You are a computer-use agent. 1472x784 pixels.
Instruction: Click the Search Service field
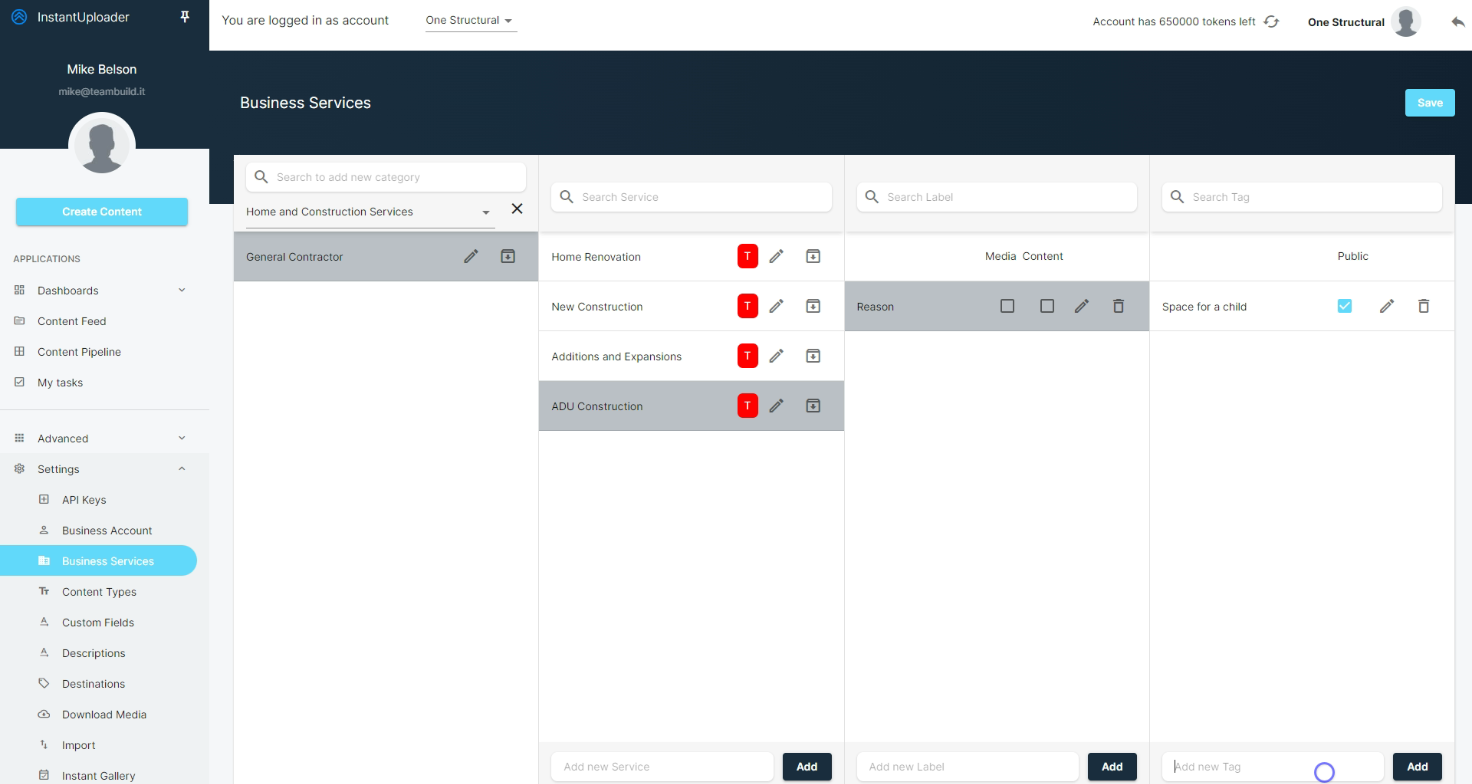[691, 197]
